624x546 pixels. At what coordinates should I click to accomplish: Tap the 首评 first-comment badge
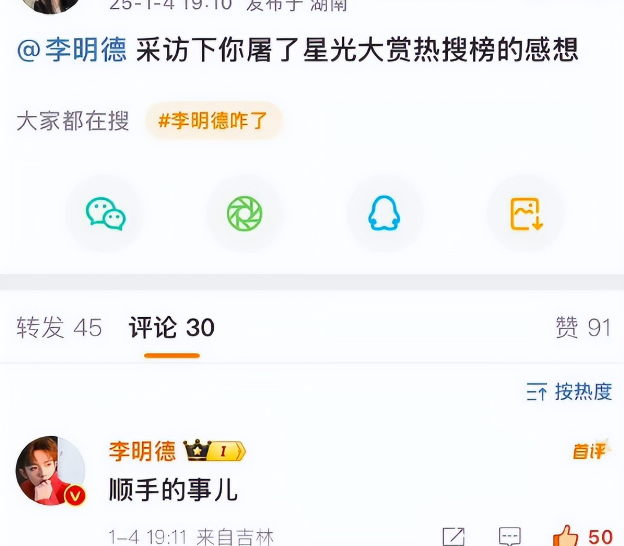pos(590,450)
